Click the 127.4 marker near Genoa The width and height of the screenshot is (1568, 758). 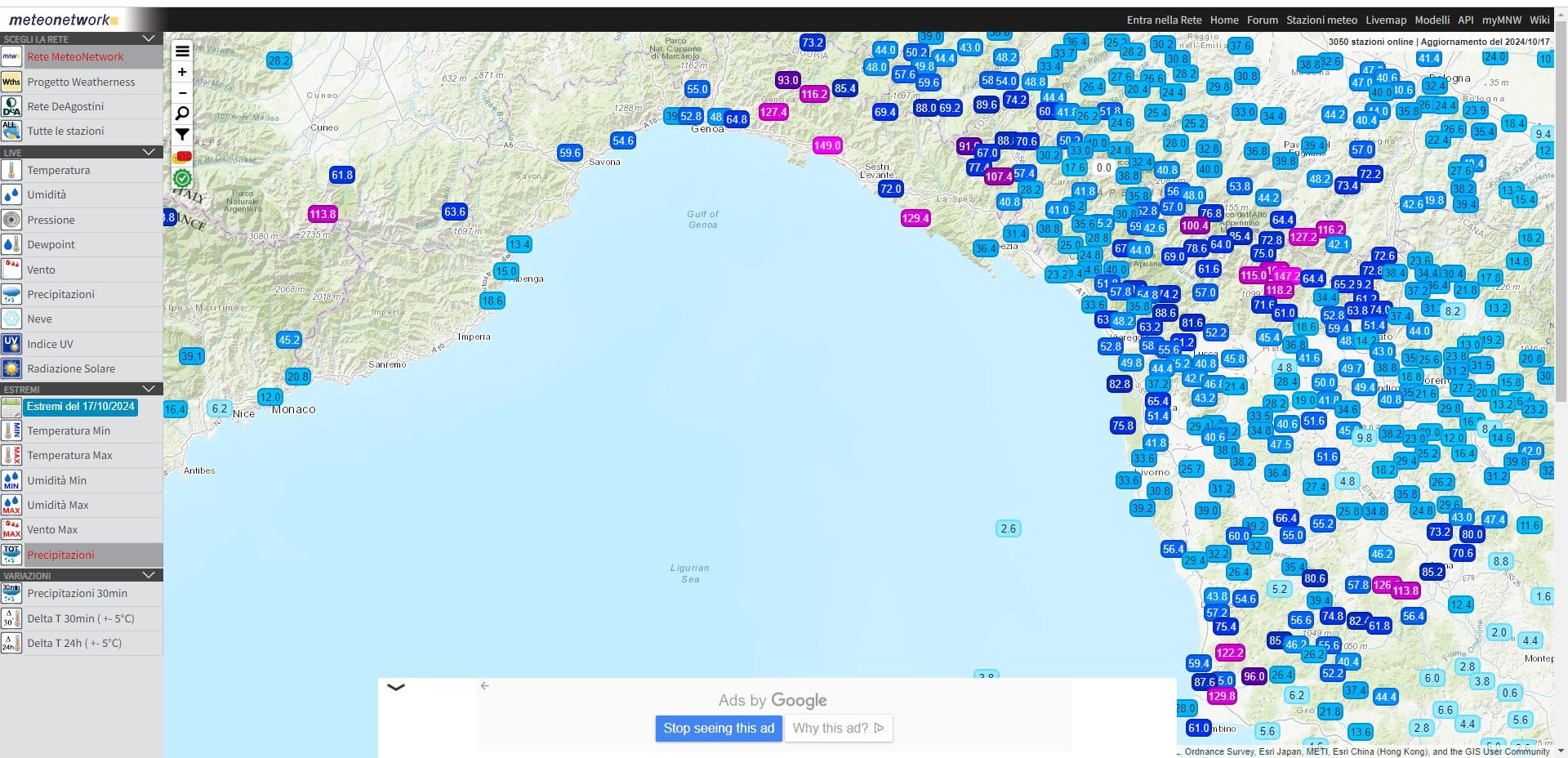(x=773, y=112)
